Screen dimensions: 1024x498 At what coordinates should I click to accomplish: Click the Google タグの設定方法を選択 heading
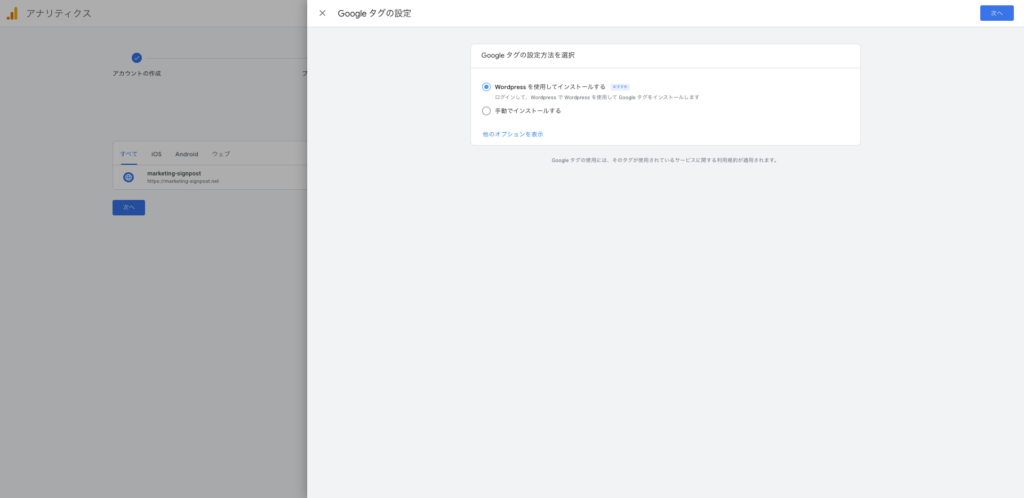coord(528,55)
